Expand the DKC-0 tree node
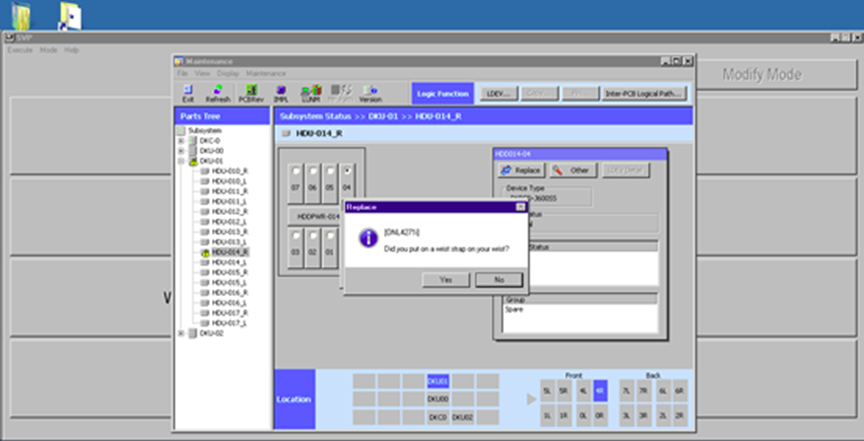The image size is (864, 441). click(181, 141)
